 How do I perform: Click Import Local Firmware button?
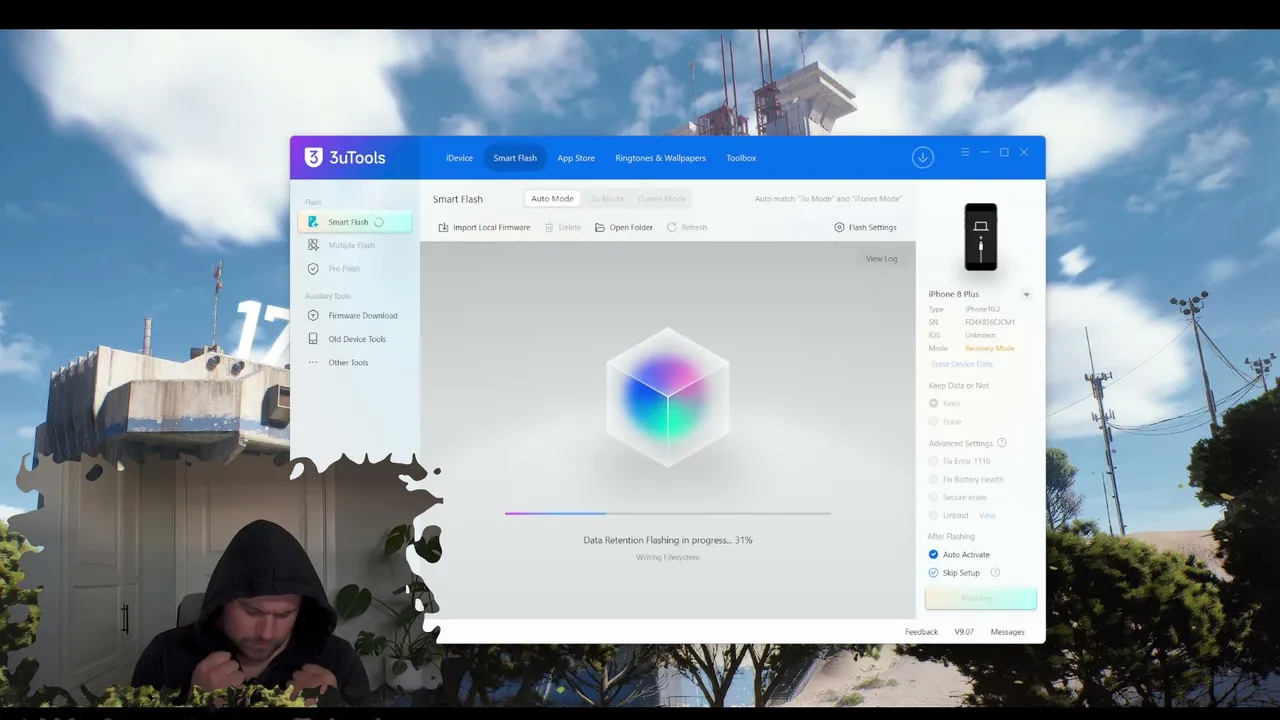pos(484,227)
